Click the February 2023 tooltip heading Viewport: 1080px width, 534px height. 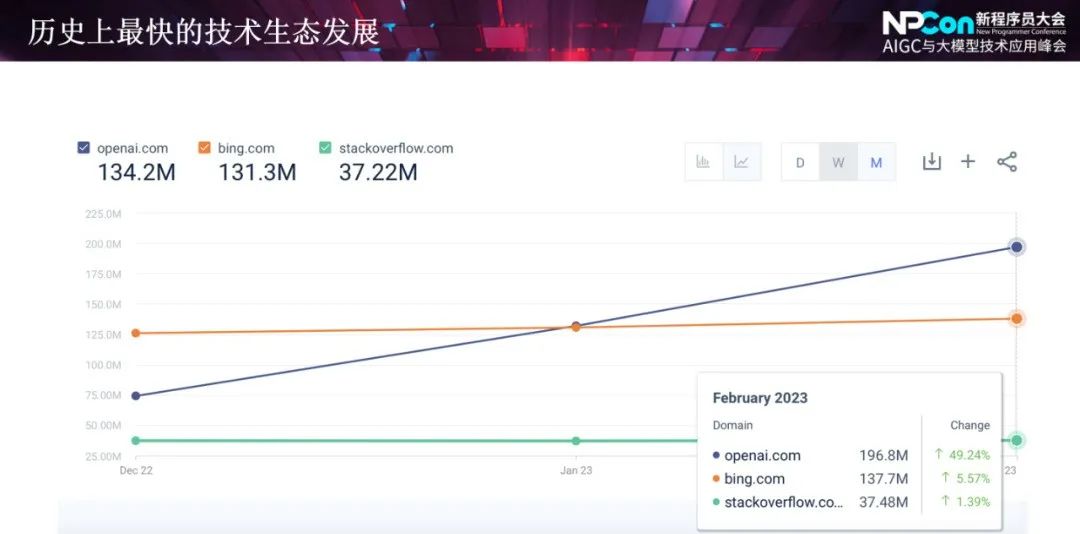coord(760,398)
